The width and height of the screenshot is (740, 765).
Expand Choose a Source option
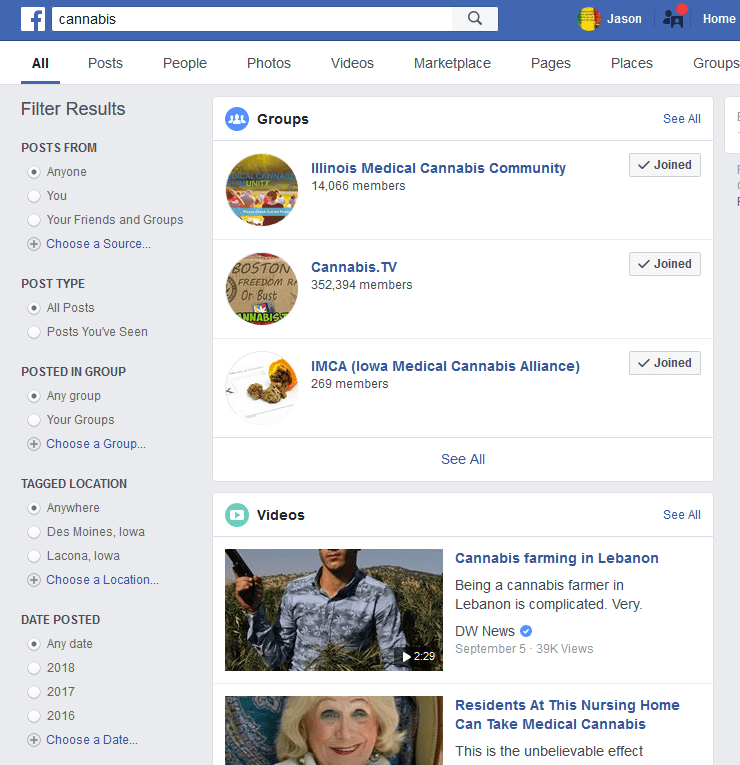click(x=98, y=244)
